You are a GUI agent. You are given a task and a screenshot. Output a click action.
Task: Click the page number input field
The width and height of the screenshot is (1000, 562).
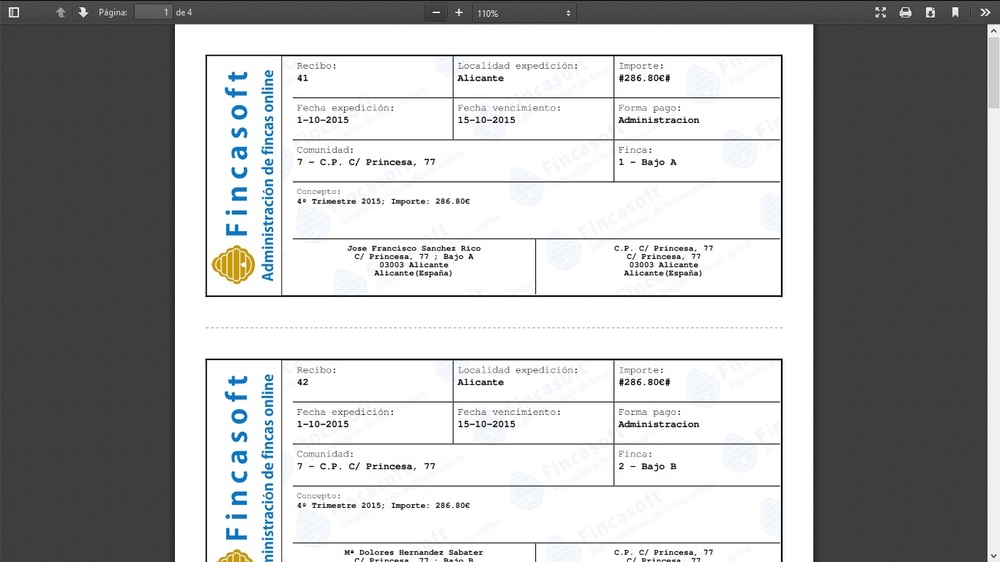[x=153, y=12]
